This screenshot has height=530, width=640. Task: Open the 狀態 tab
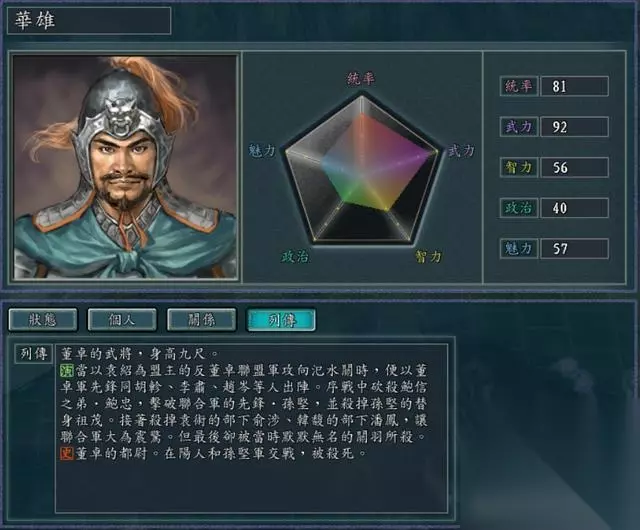point(43,319)
